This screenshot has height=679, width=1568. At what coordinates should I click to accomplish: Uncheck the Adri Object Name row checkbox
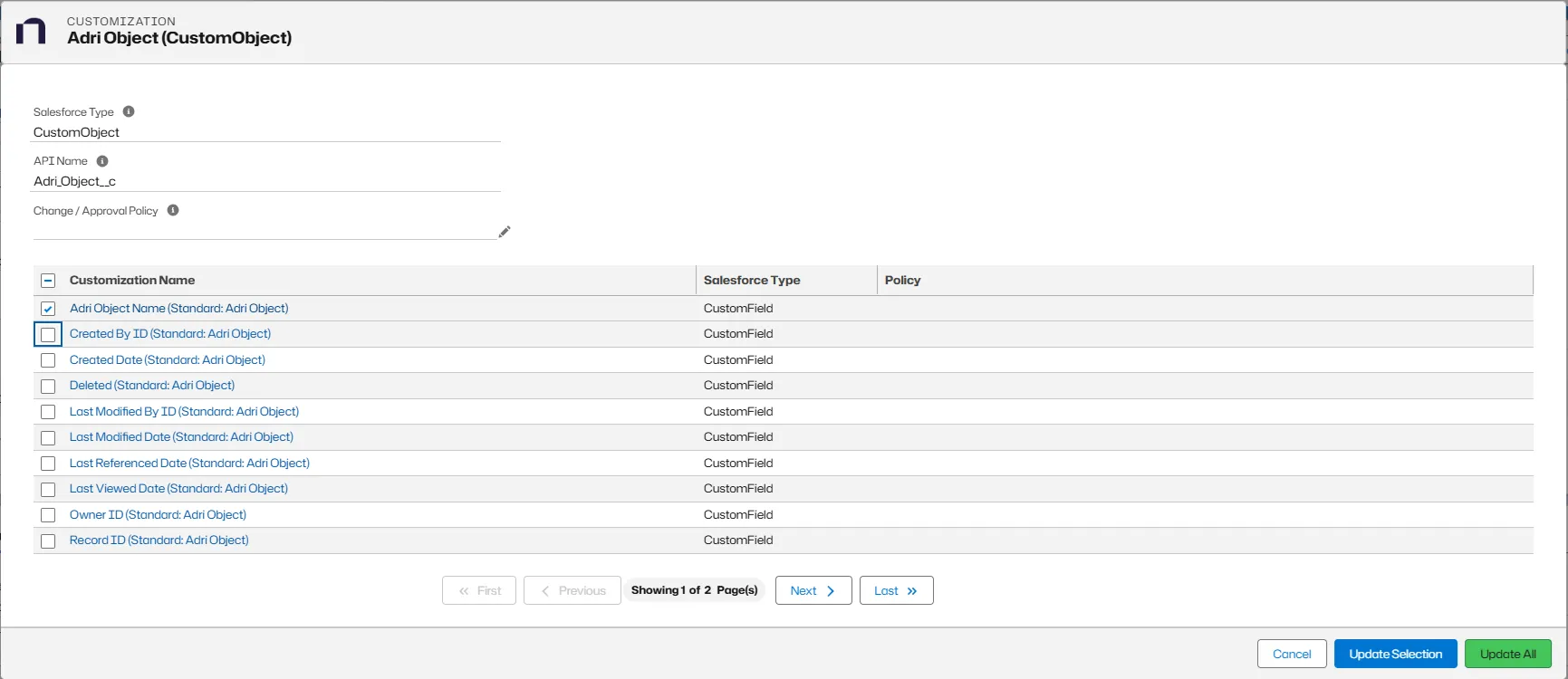[48, 309]
